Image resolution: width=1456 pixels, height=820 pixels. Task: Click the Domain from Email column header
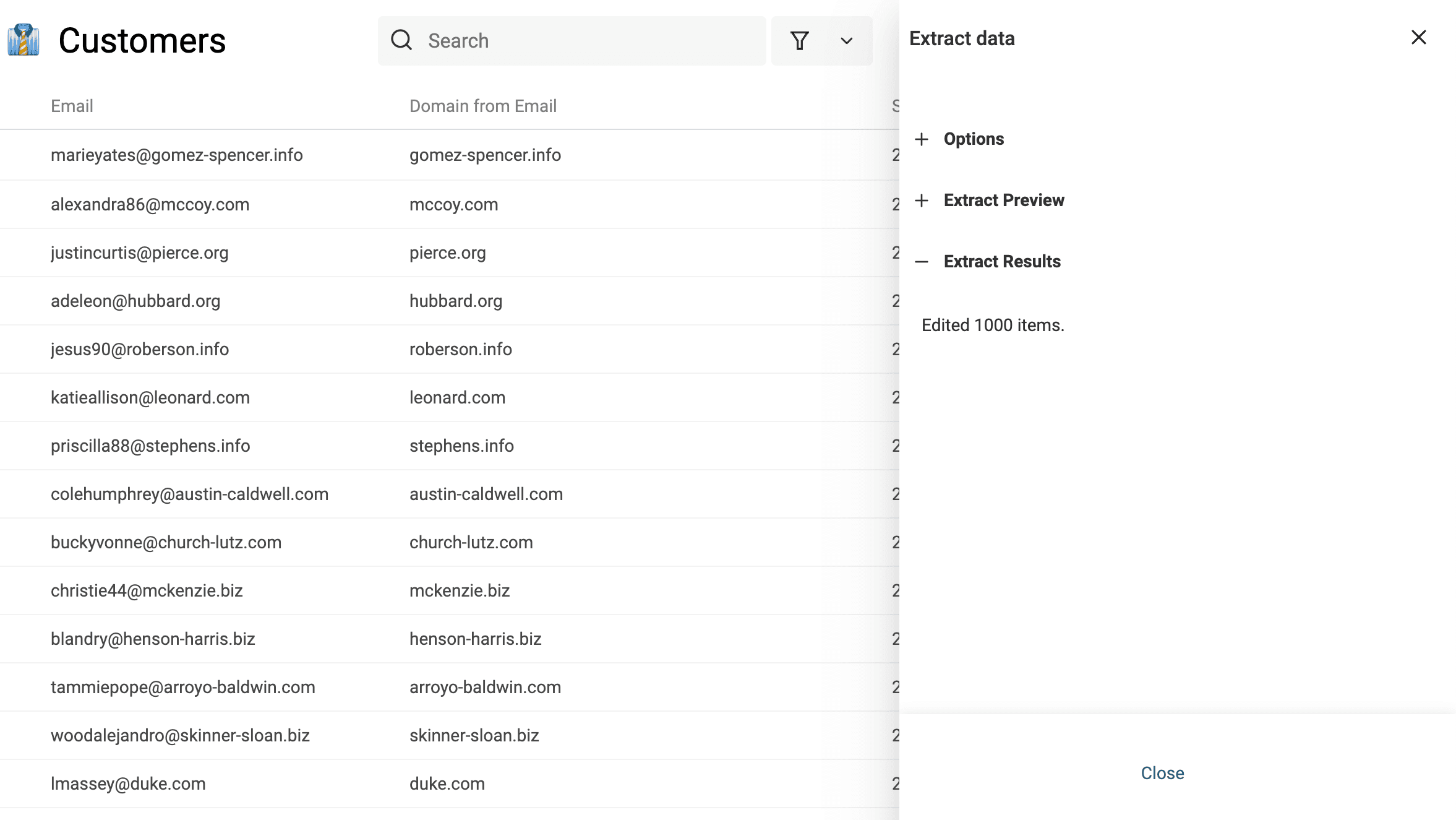click(x=482, y=106)
